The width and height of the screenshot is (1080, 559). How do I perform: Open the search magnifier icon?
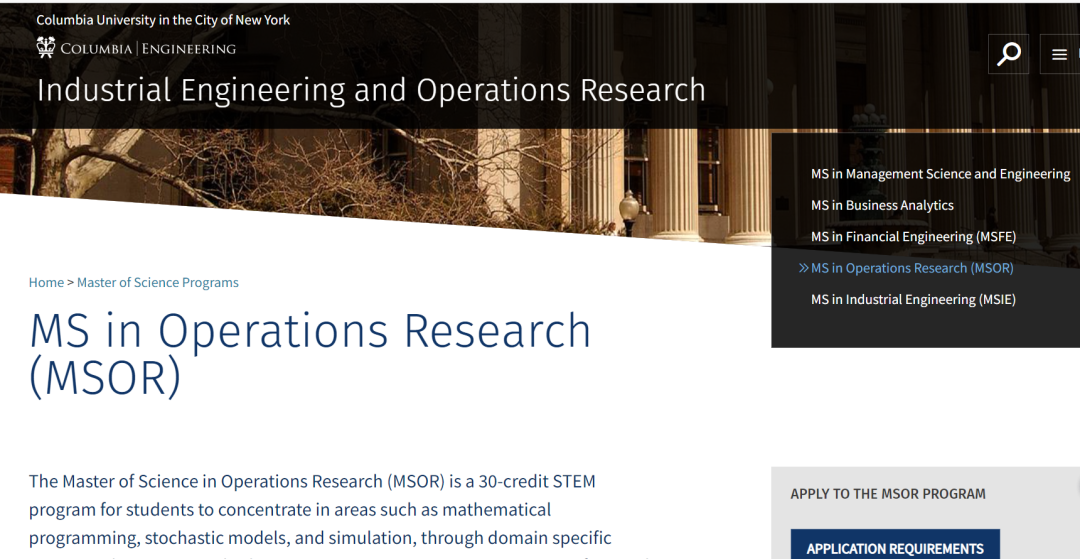point(1008,54)
